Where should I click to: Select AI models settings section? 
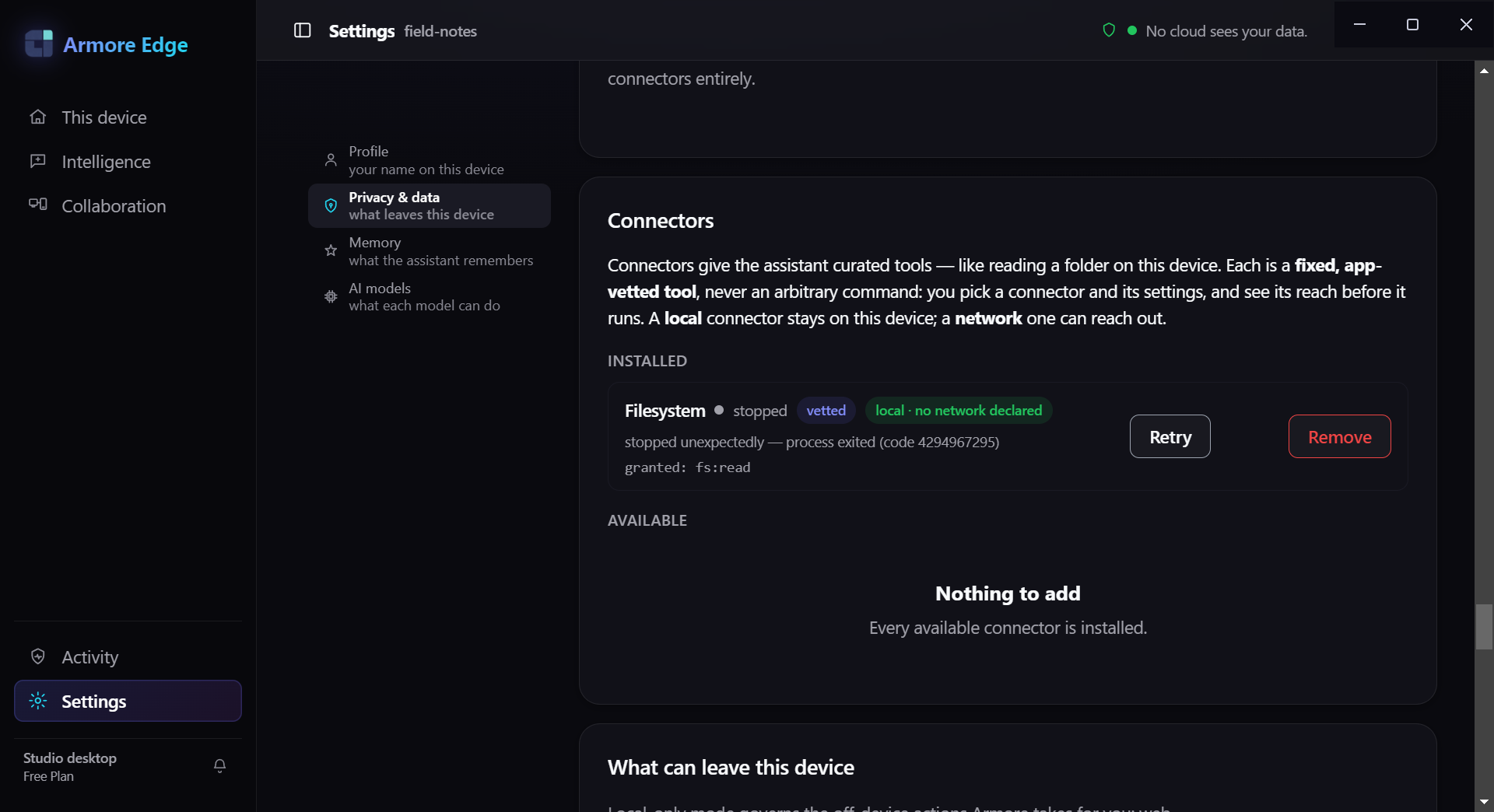[x=430, y=296]
